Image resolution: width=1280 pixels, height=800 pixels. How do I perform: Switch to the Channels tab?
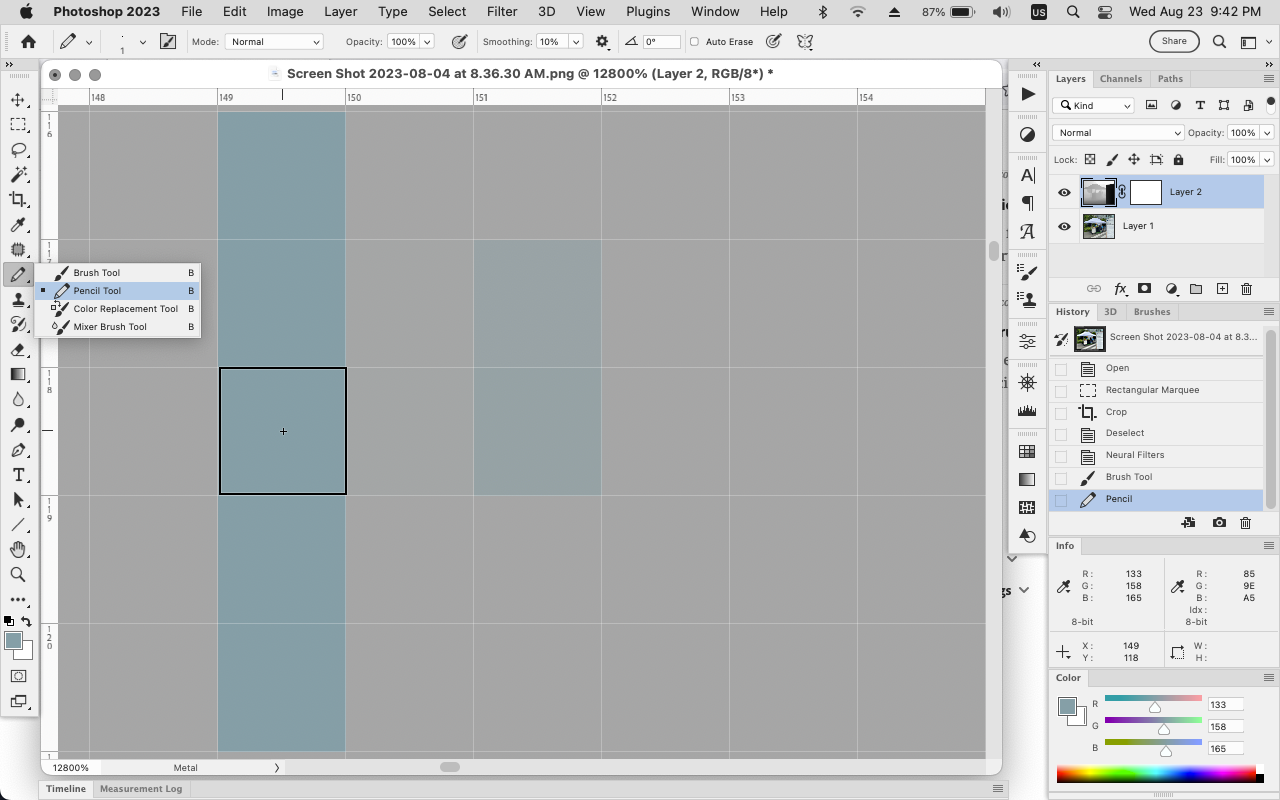pos(1121,78)
